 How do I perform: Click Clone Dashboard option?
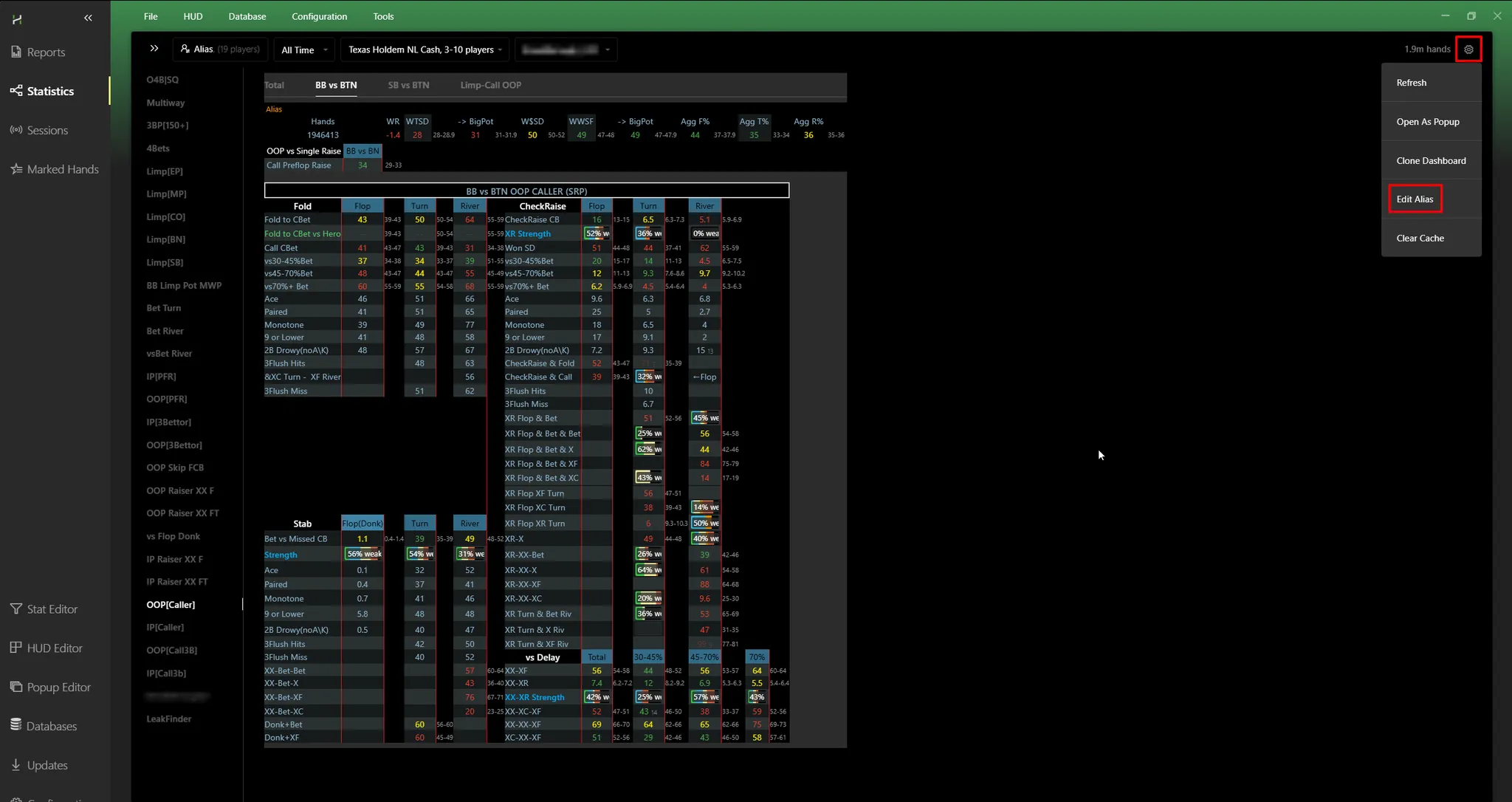coord(1431,160)
